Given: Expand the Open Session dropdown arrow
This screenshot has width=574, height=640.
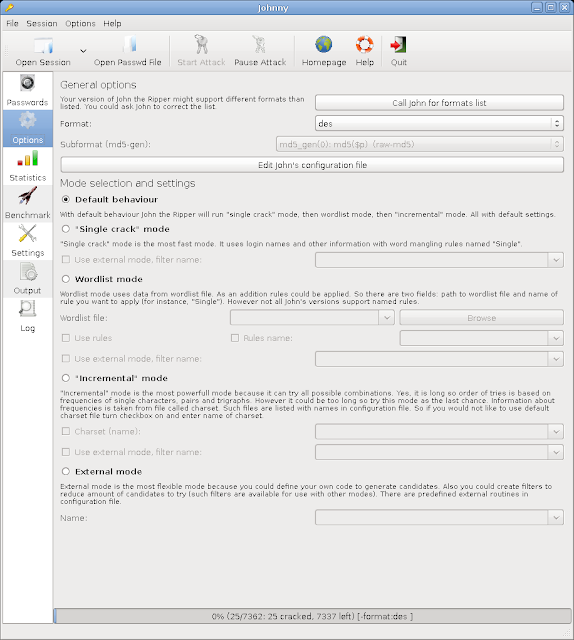Looking at the screenshot, I should pyautogui.click(x=83, y=51).
